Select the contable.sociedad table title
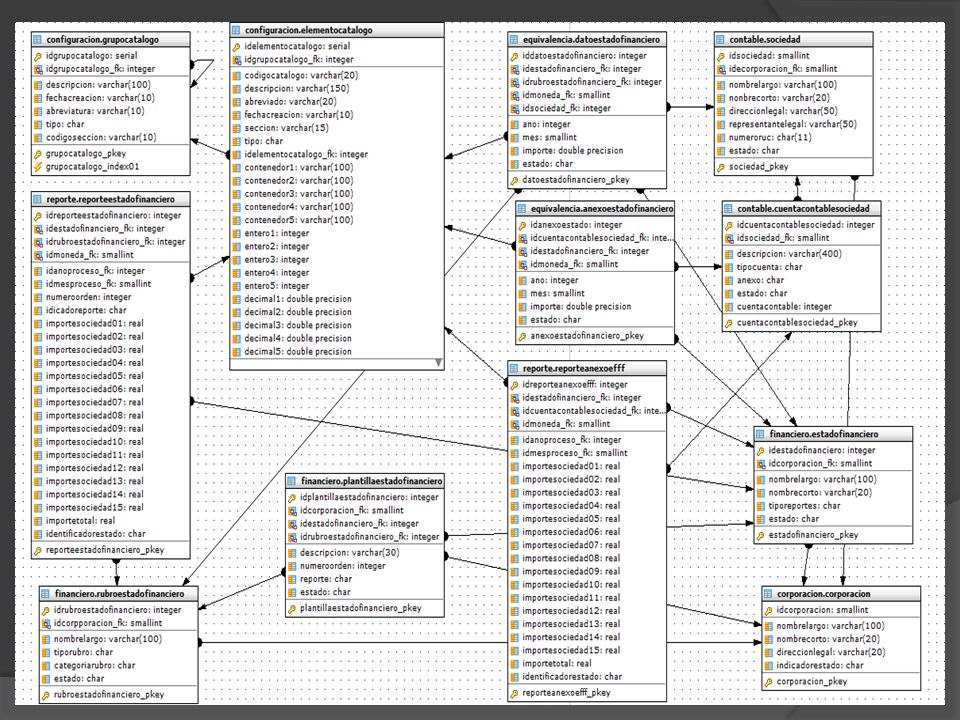 coord(765,40)
